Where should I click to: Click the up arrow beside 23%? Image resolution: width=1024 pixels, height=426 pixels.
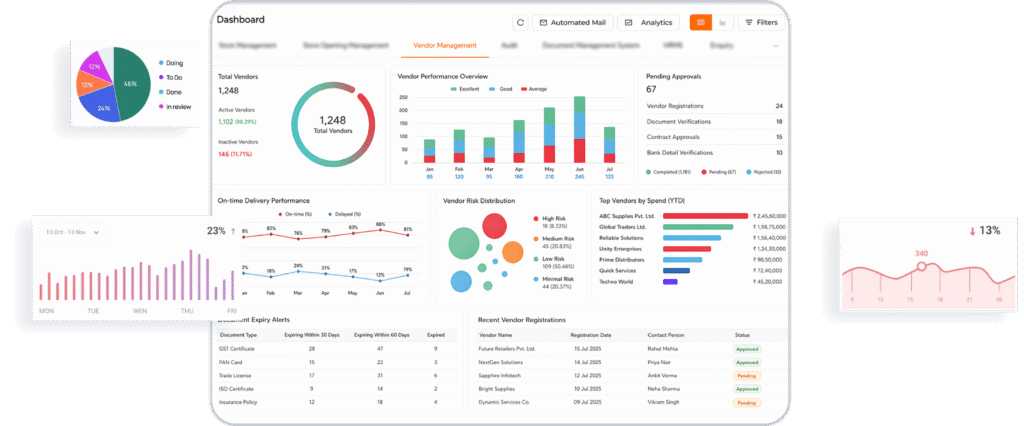tap(233, 231)
